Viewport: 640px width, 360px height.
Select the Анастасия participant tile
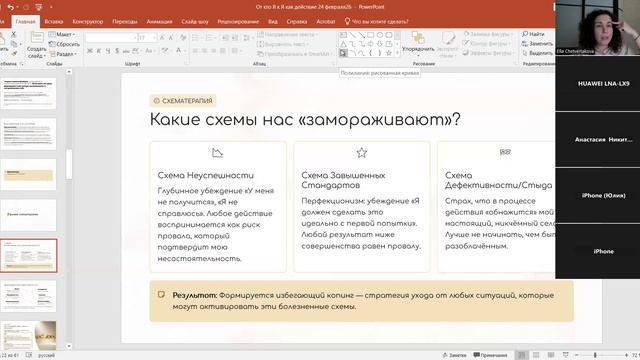598,140
